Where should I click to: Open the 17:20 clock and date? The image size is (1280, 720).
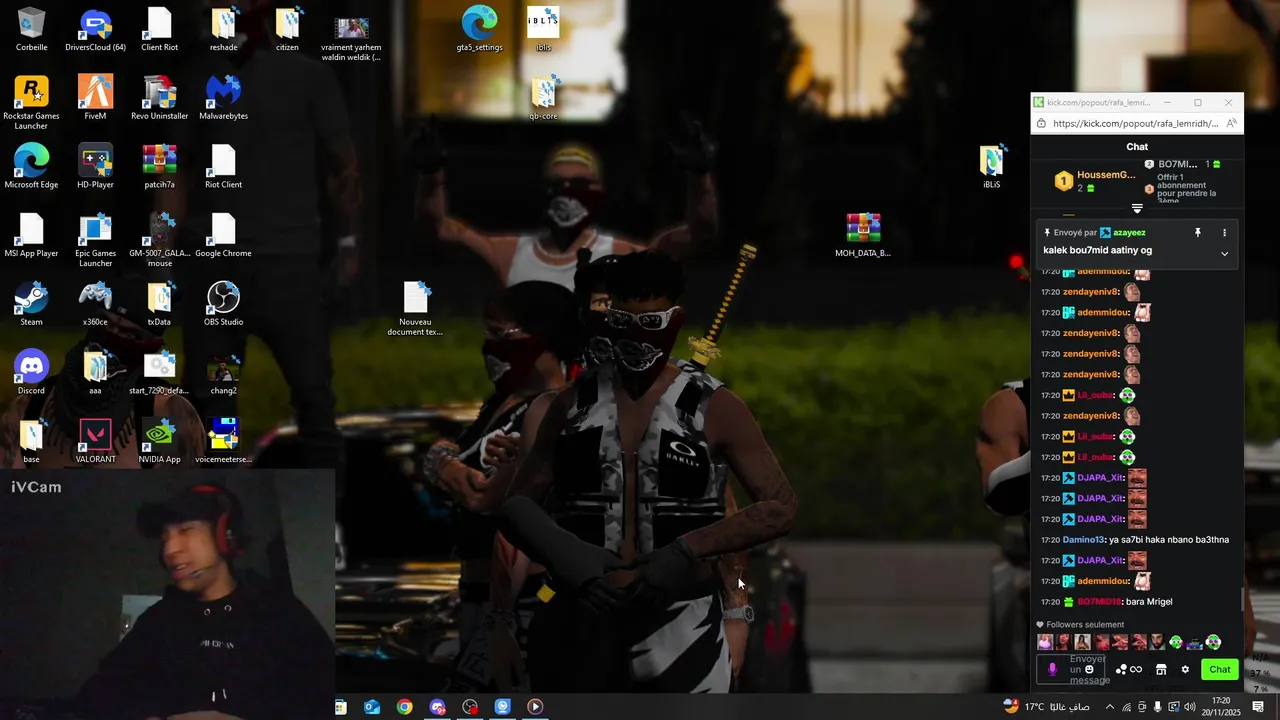point(1221,707)
